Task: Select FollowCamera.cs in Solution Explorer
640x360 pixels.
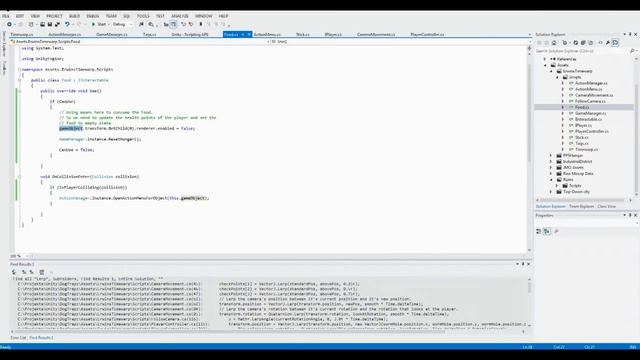Action: [x=590, y=101]
